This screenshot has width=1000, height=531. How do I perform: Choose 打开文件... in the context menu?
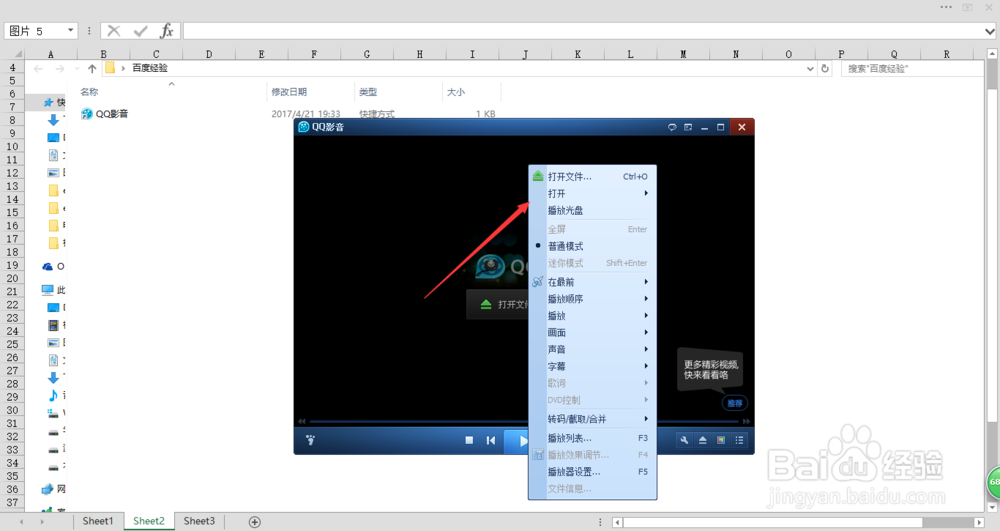(x=592, y=177)
